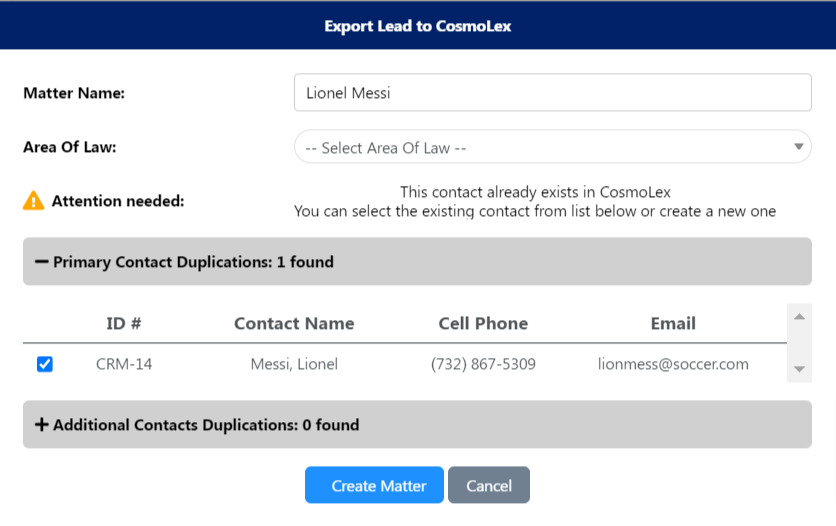Click the lionmess@soccer.com email cell
Screen dimensions: 836x526
[x=673, y=364]
